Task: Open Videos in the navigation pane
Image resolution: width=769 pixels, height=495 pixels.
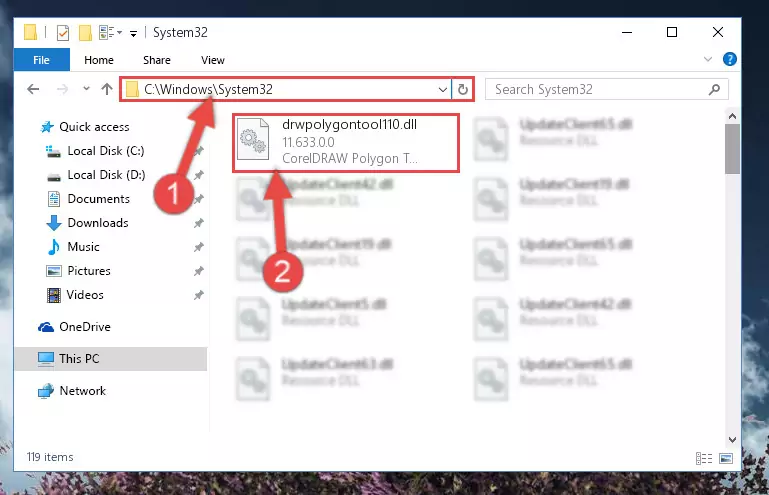Action: (85, 295)
